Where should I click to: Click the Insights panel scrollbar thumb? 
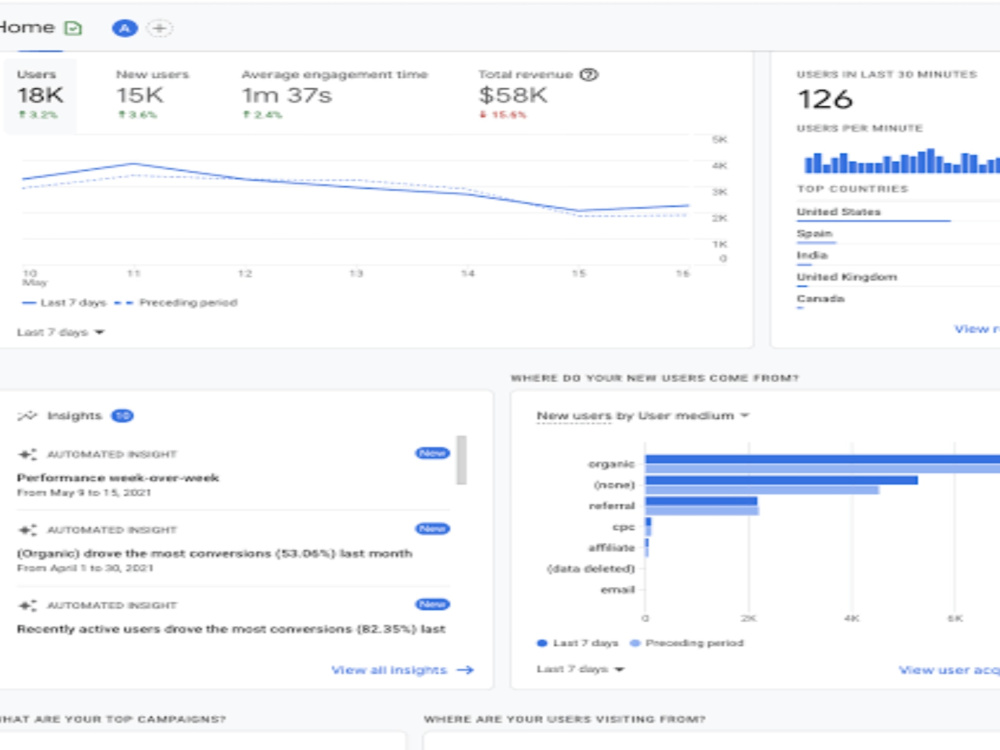pos(461,460)
